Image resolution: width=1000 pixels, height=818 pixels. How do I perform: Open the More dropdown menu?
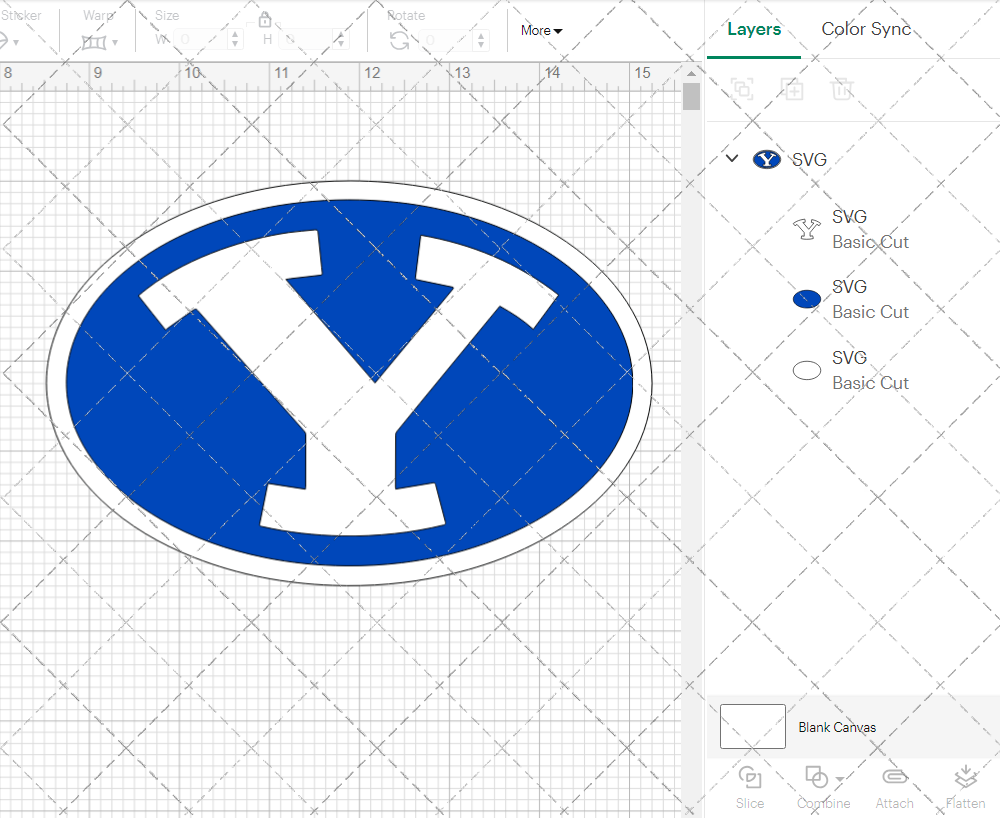tap(541, 30)
